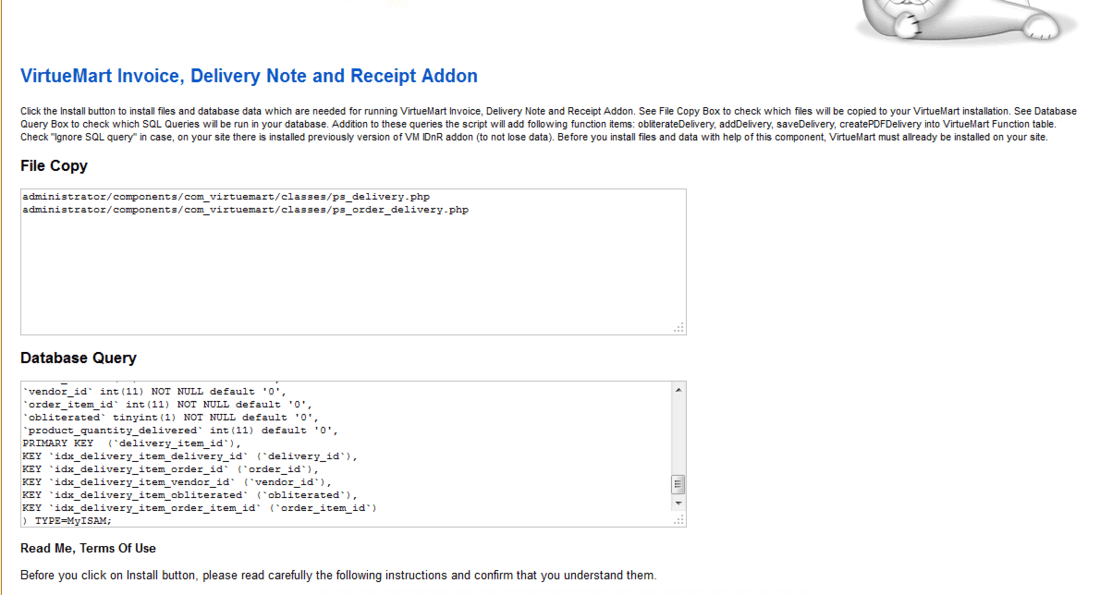Click the PRIMARY KEY line in query box
Image resolution: width=1100 pixels, height=595 pixels.
pos(131,443)
